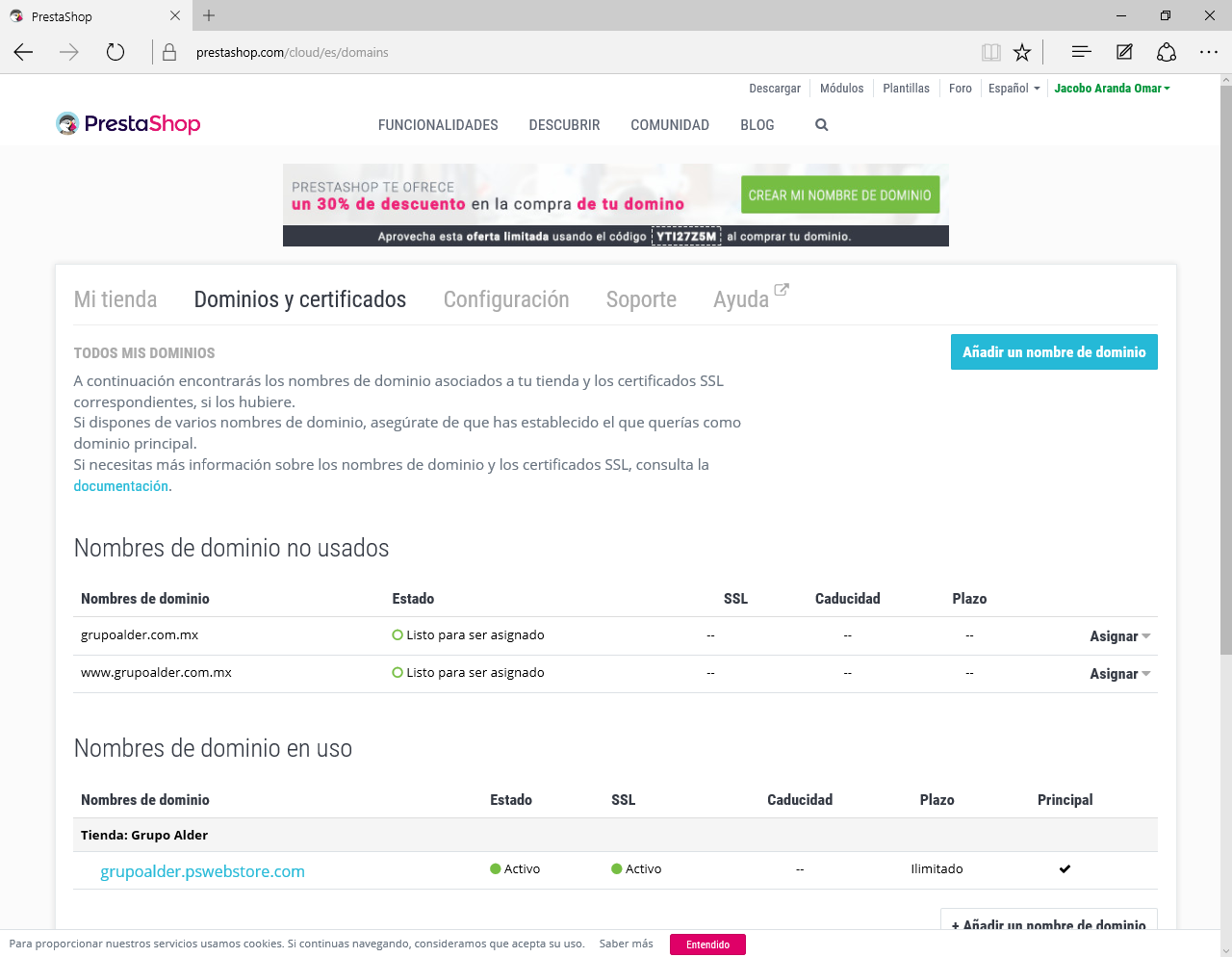This screenshot has height=957, width=1232.
Task: Open the DESCUBRIR menu
Action: [x=564, y=125]
